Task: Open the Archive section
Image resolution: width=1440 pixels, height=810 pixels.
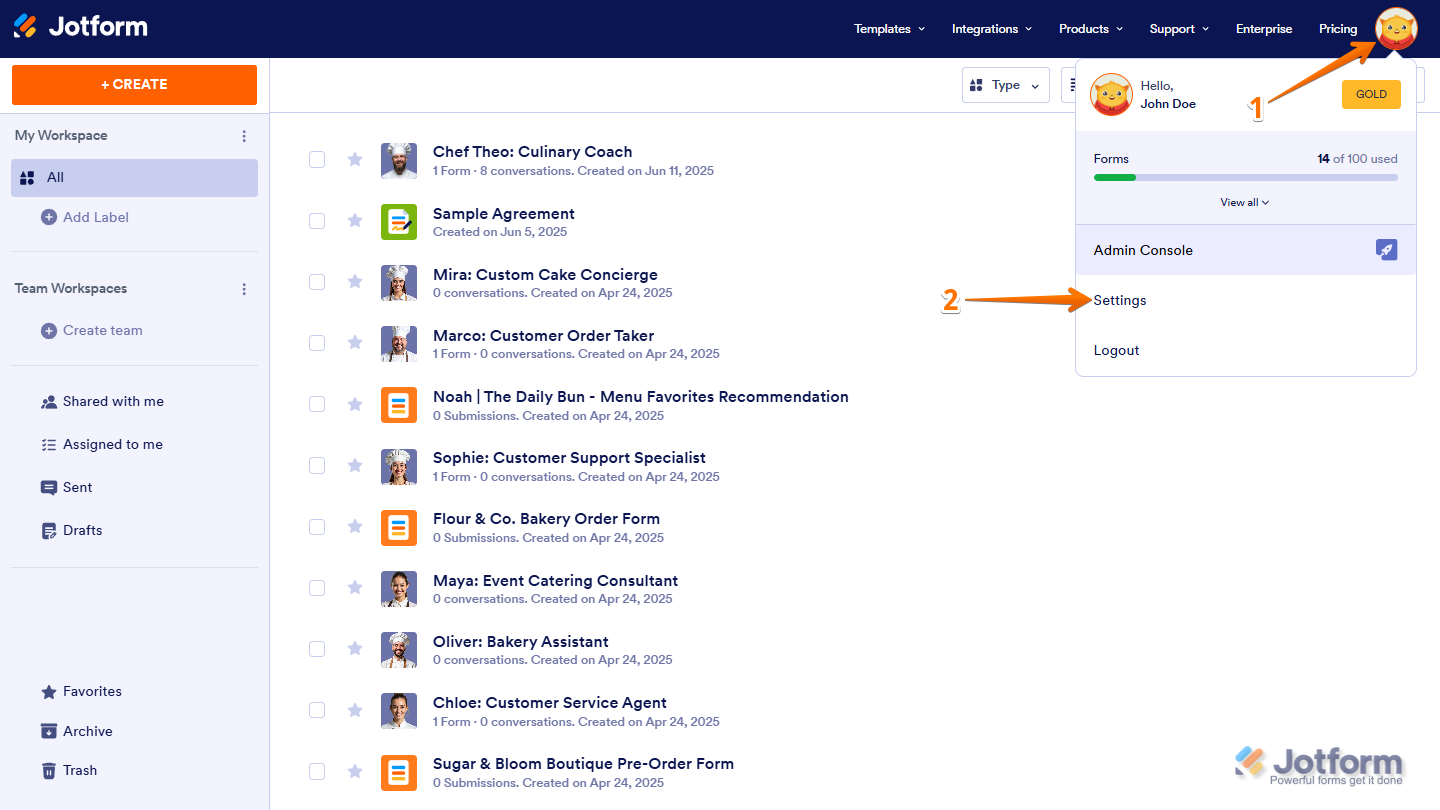Action: (87, 731)
